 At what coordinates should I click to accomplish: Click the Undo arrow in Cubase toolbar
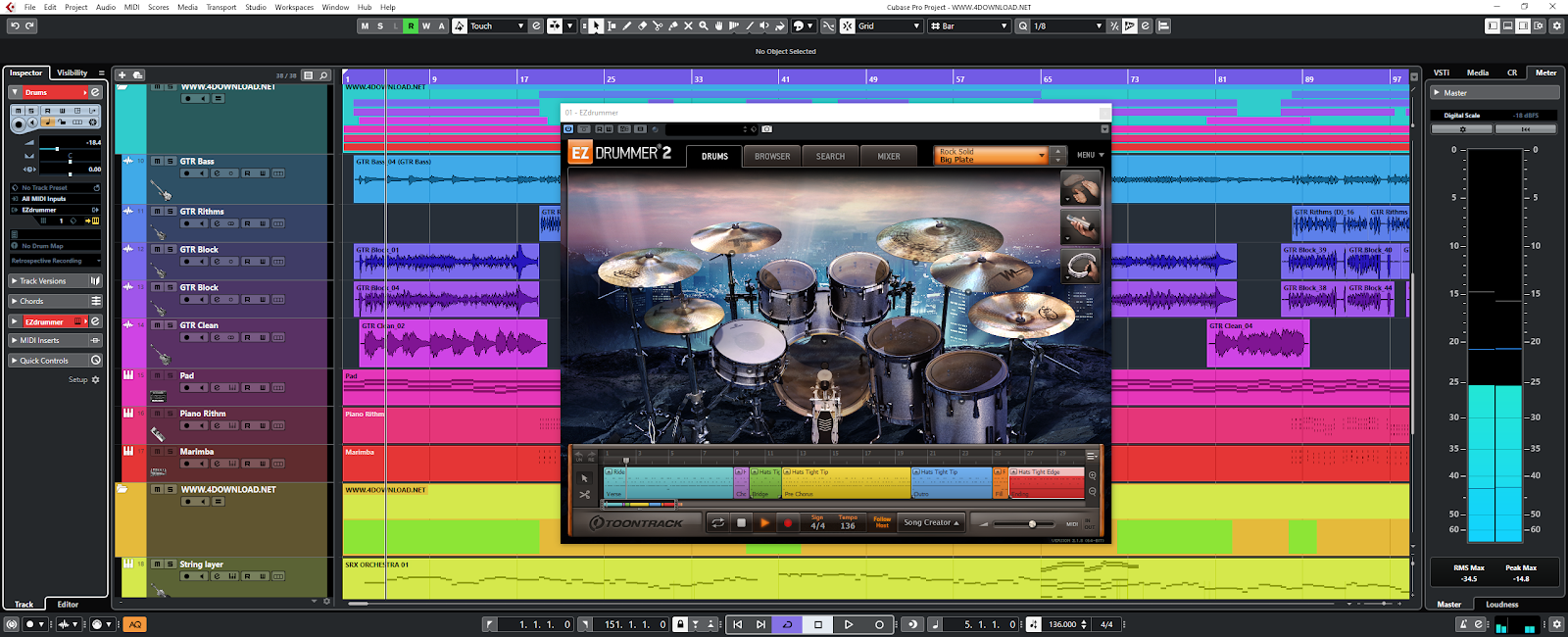coord(14,25)
